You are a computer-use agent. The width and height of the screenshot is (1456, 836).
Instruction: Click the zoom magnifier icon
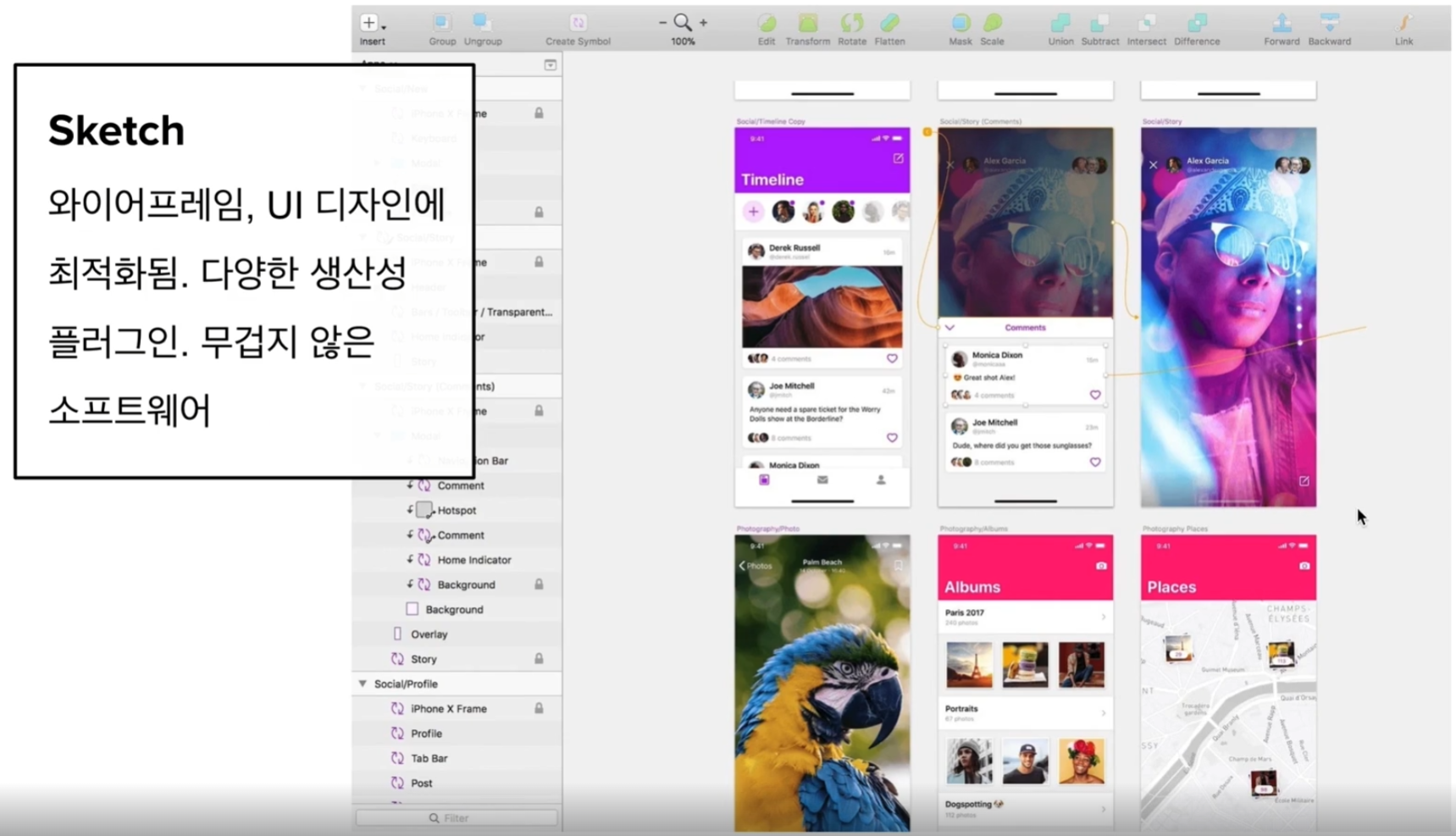(x=683, y=23)
